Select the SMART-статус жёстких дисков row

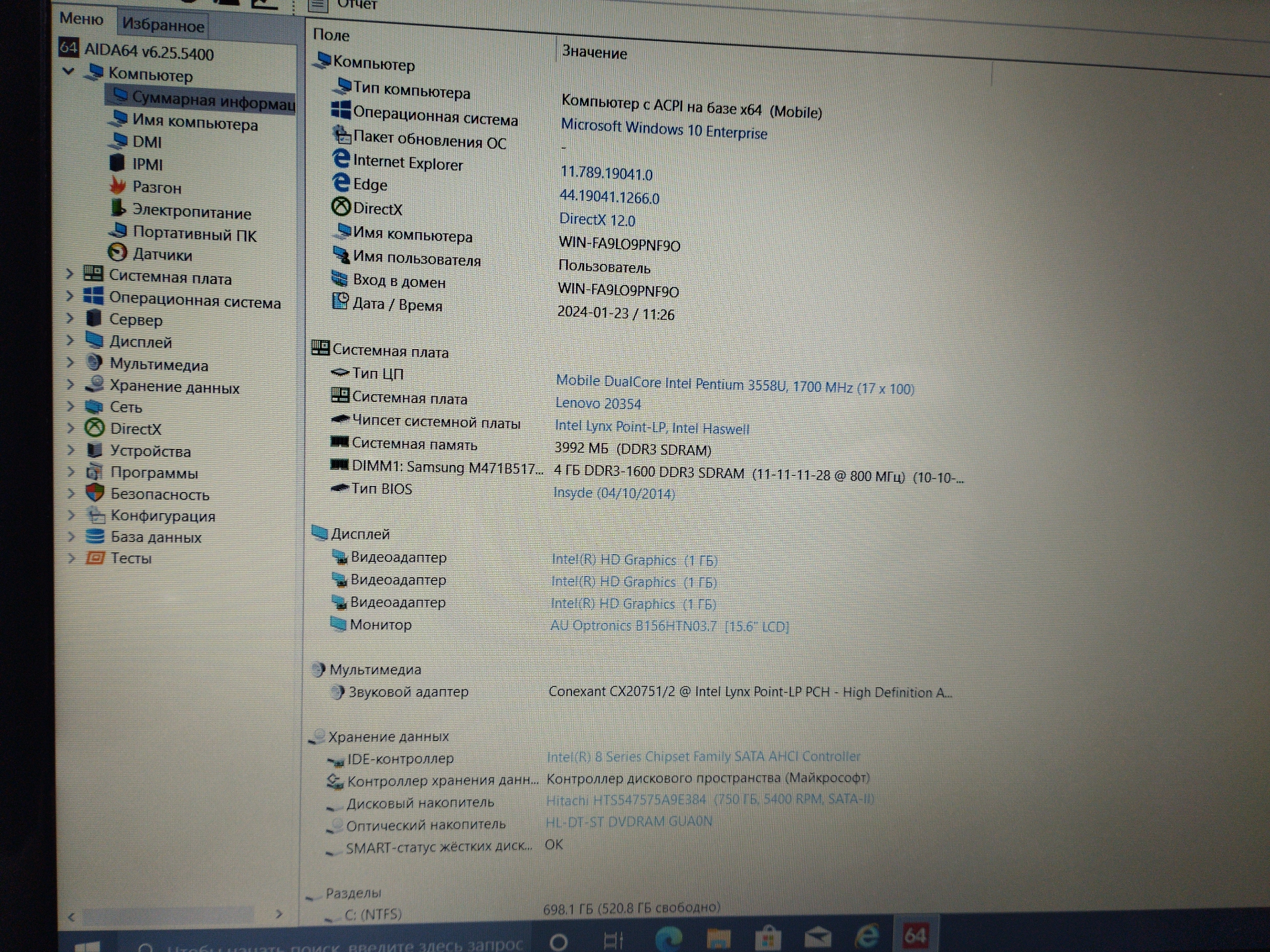click(444, 846)
